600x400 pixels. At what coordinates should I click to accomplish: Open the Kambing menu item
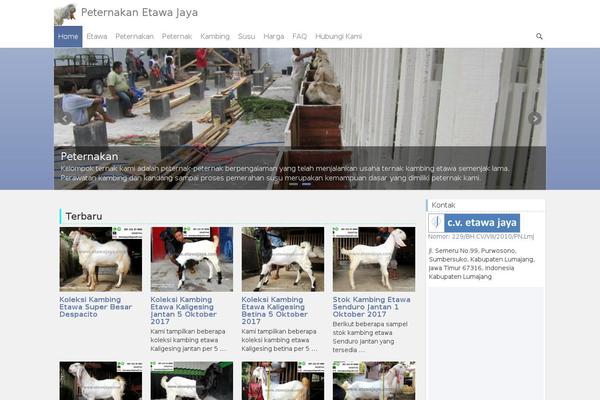click(x=215, y=37)
